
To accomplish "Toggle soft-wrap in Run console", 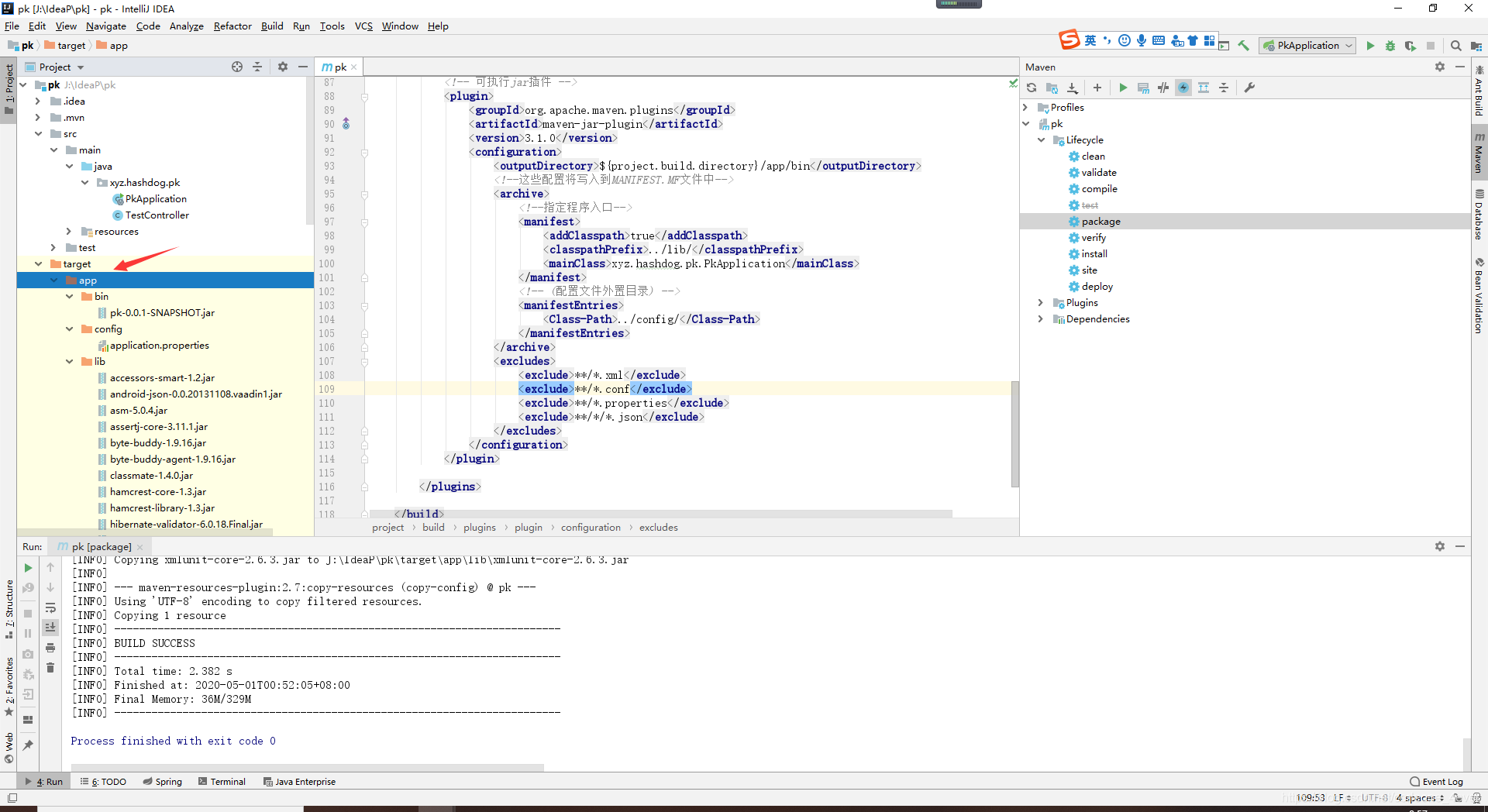I will click(50, 607).
